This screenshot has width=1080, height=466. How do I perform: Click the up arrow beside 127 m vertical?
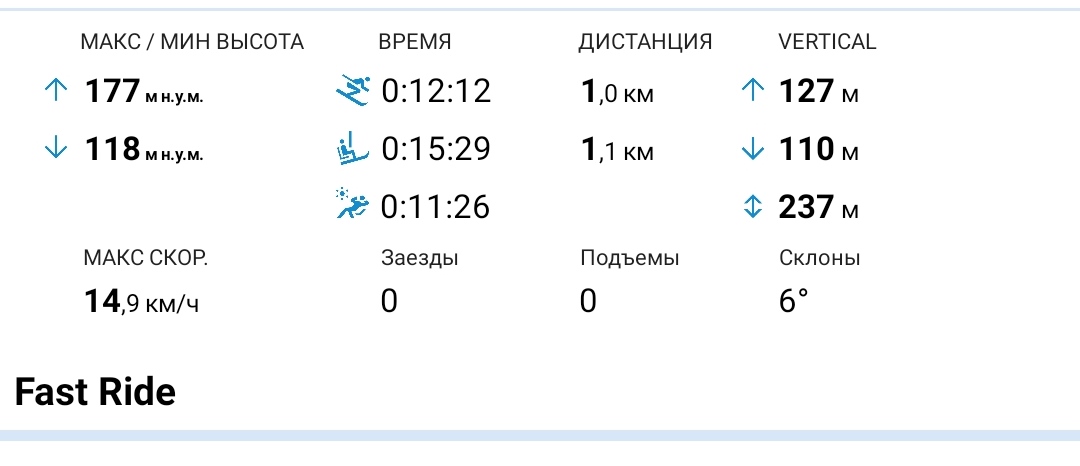coord(752,92)
